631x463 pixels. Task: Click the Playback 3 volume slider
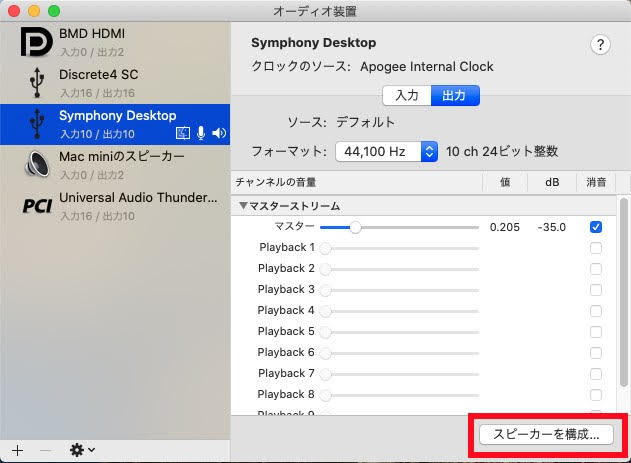point(399,290)
